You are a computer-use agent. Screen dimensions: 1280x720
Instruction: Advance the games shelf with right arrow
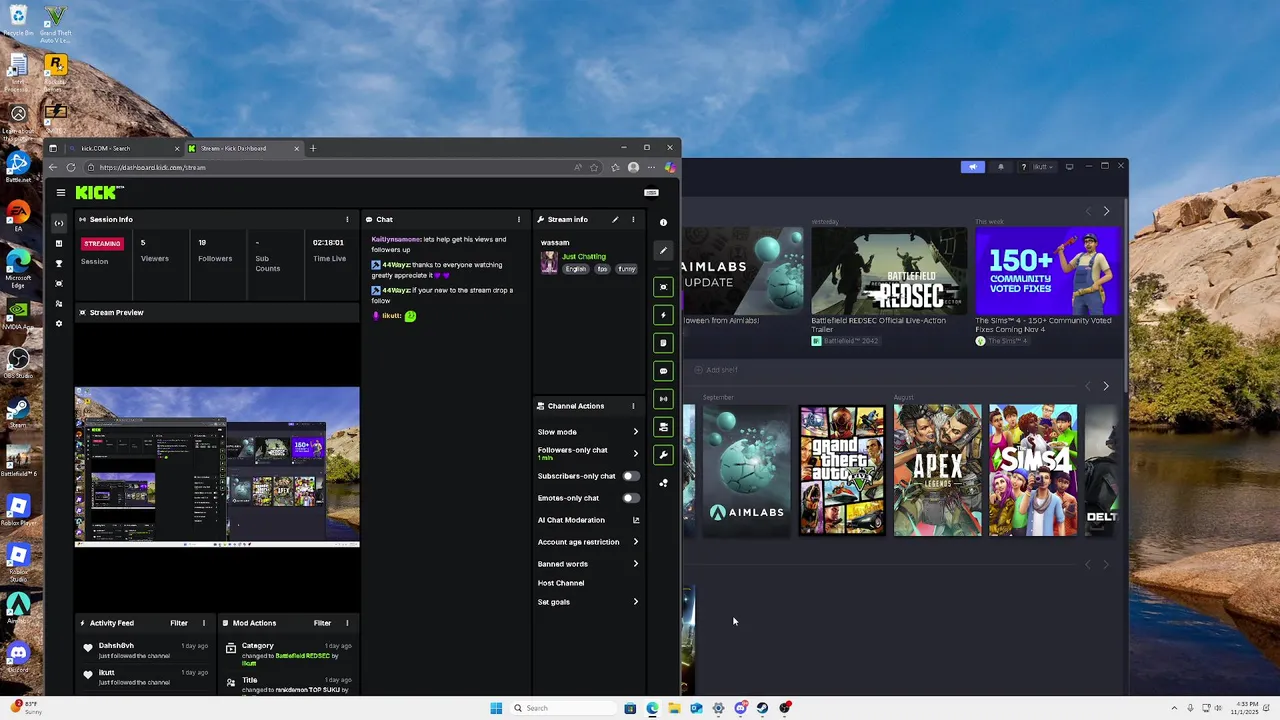coord(1106,386)
